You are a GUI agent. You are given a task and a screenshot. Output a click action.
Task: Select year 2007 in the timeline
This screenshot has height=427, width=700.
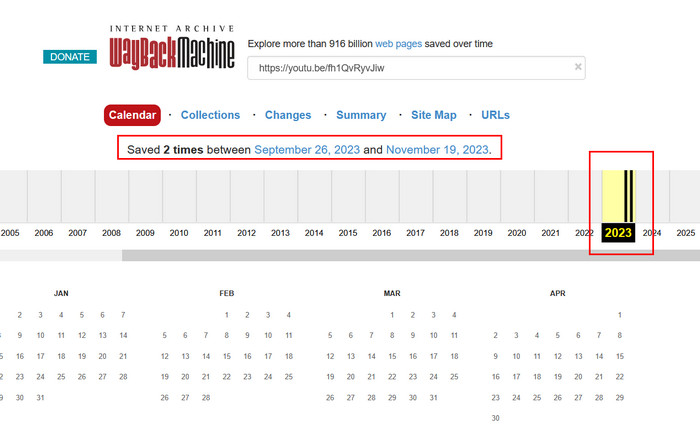coord(78,233)
